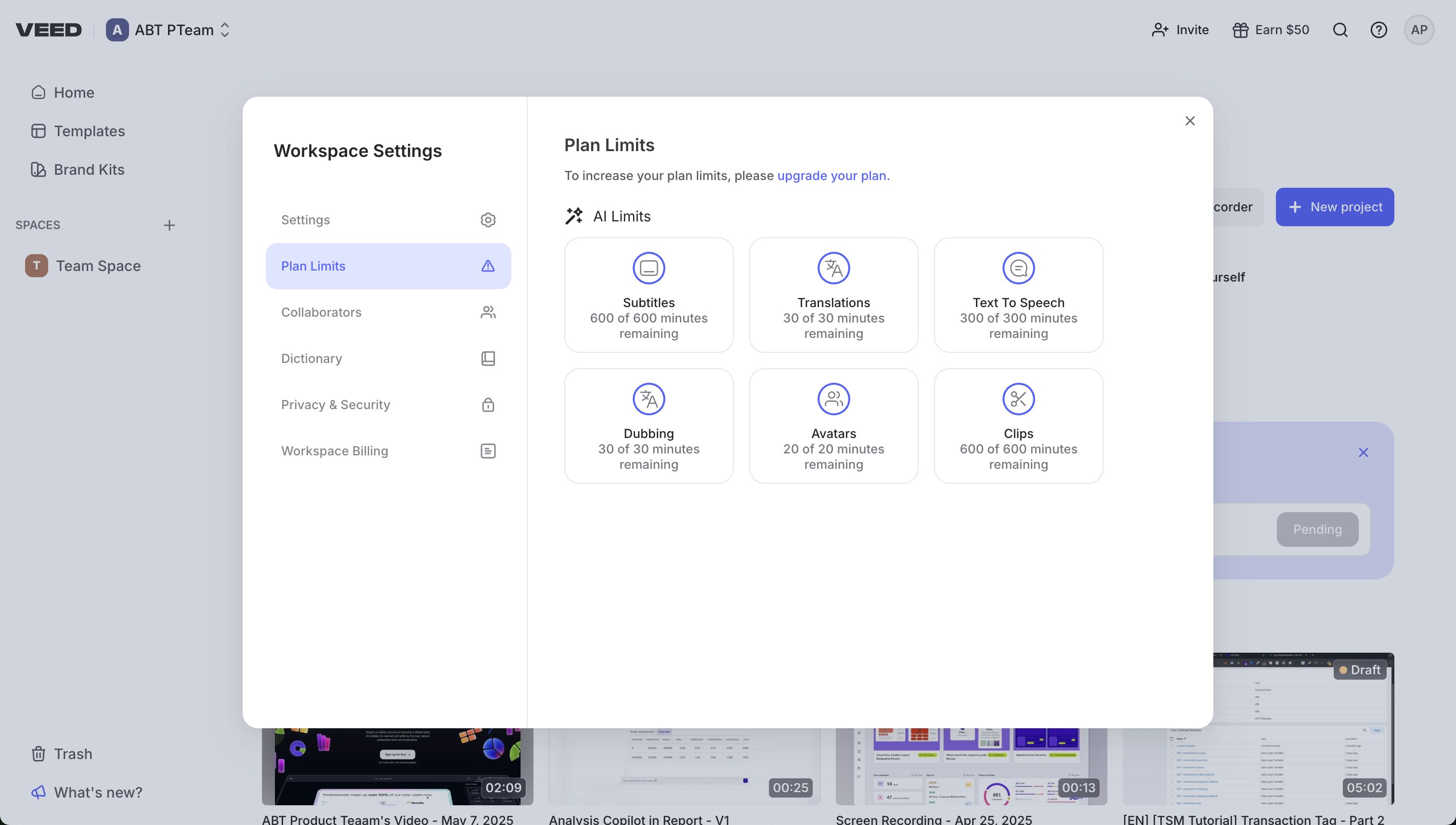1456x825 pixels.
Task: Open the Privacy & Security tab
Action: click(x=388, y=405)
